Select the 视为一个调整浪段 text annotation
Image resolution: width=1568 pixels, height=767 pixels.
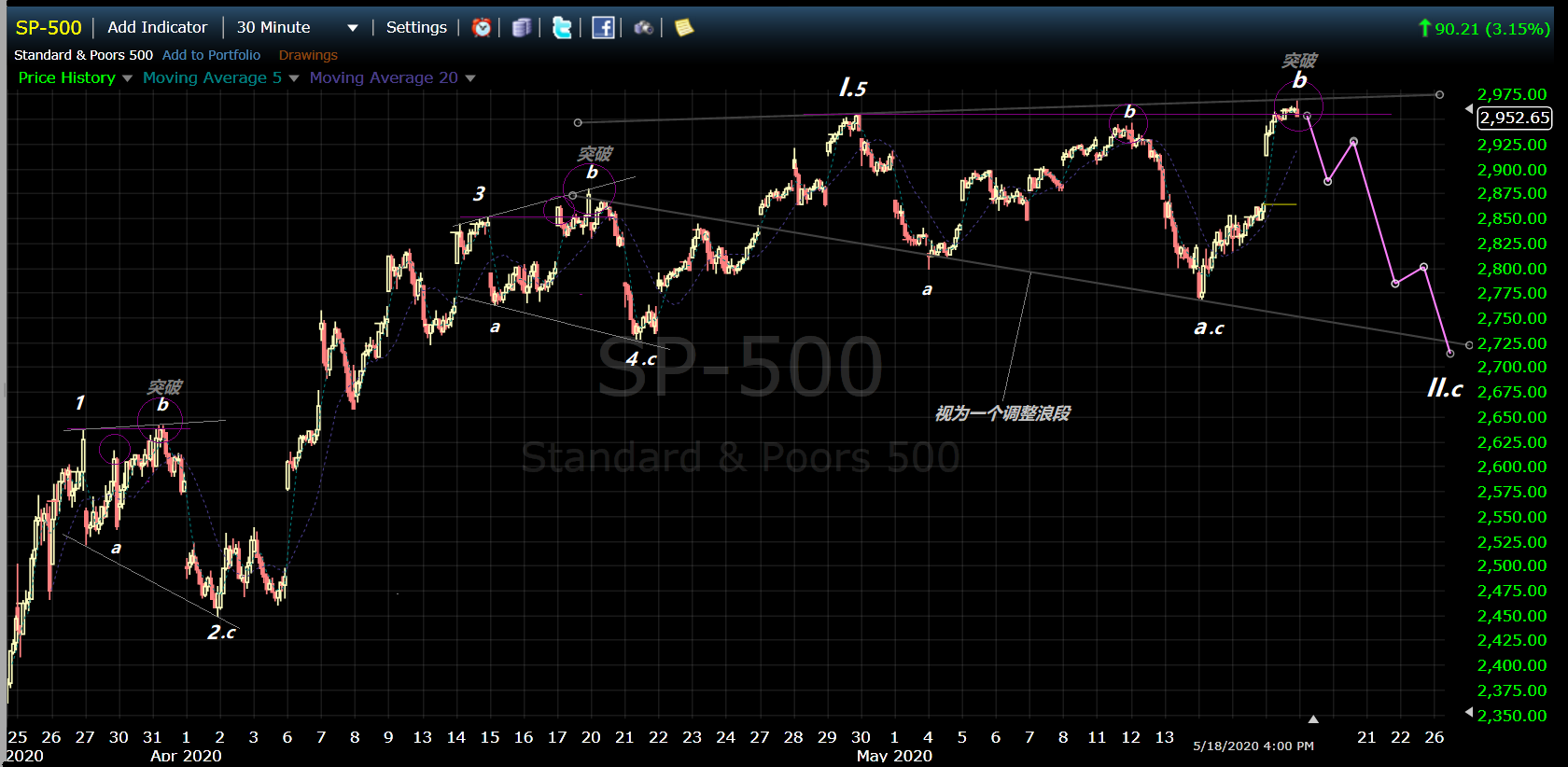tap(1002, 413)
